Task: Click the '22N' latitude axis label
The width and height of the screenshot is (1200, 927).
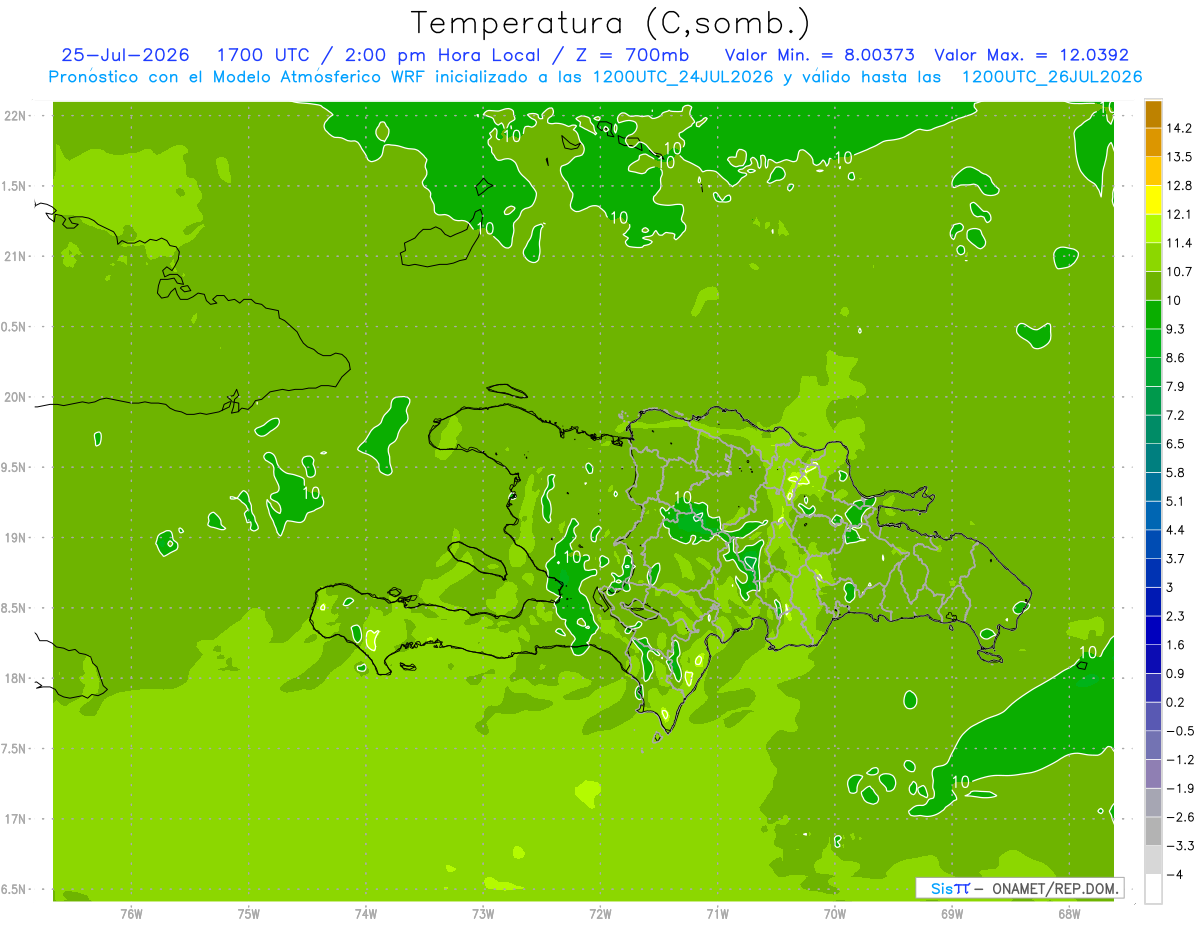Action: coord(15,115)
